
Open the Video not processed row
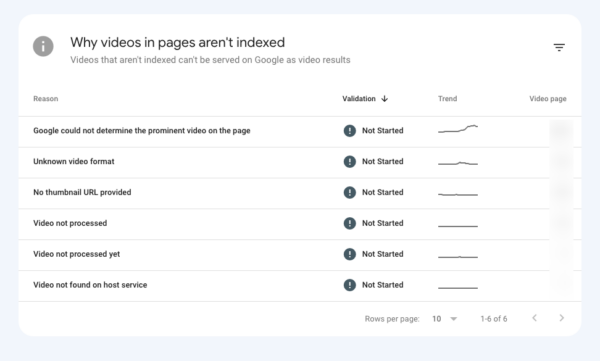[300, 224]
